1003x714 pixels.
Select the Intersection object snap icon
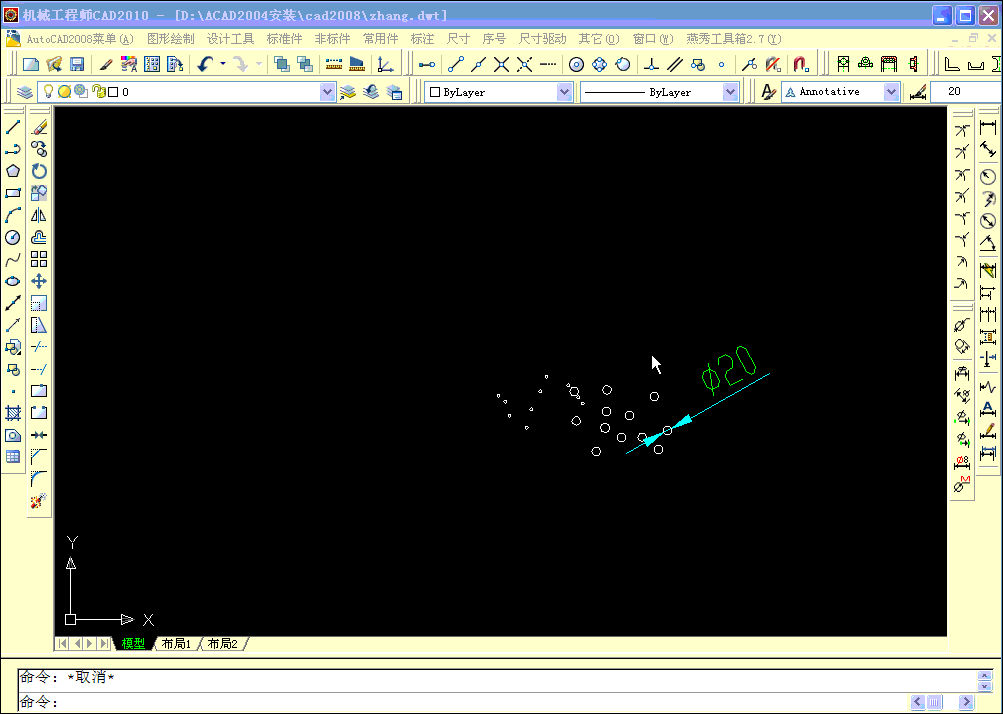502,64
